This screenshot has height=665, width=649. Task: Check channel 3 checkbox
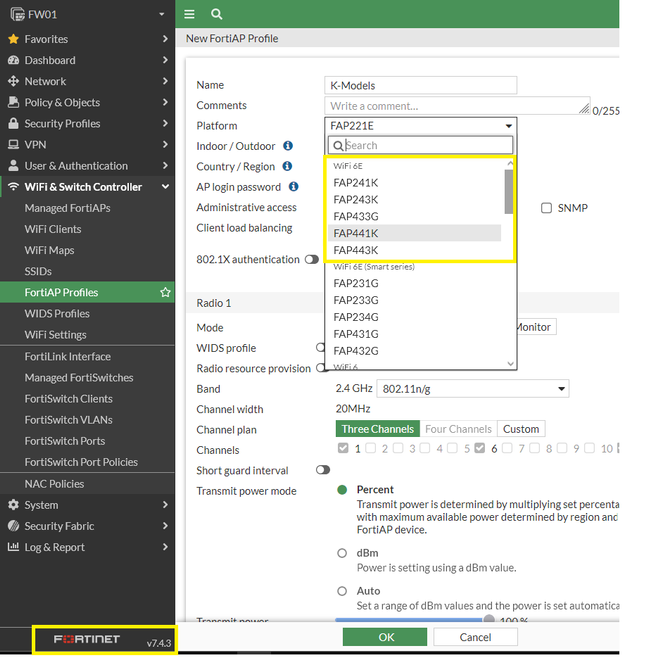tap(398, 448)
